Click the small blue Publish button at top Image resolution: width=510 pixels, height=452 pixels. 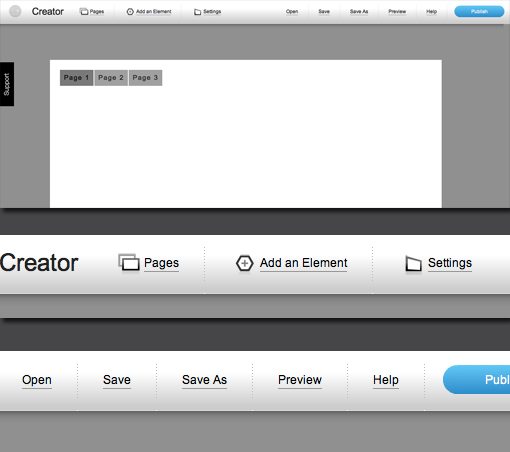[479, 11]
